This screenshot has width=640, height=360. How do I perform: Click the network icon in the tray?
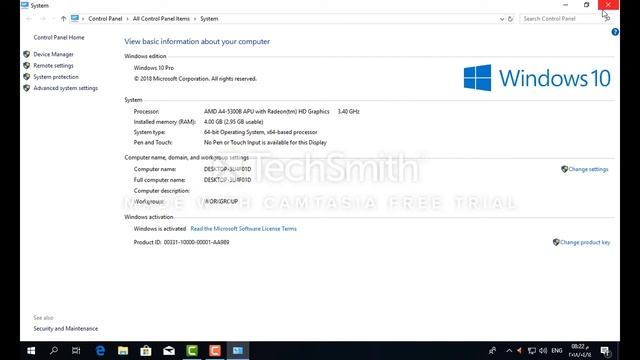pos(531,351)
